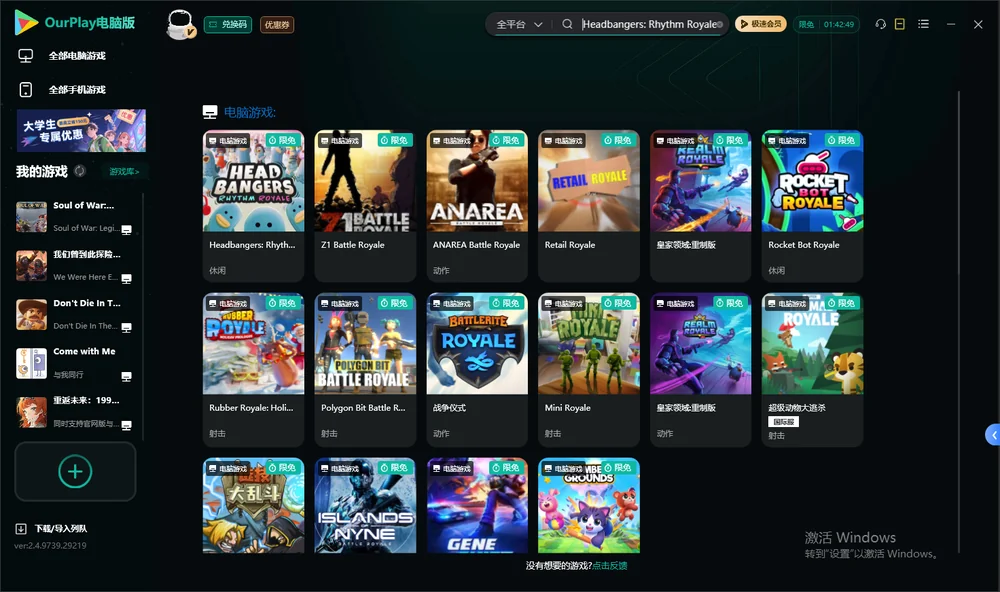Open the Rubber Royale: Holi... game card
Screen dimensions: 1000x592
253,369
